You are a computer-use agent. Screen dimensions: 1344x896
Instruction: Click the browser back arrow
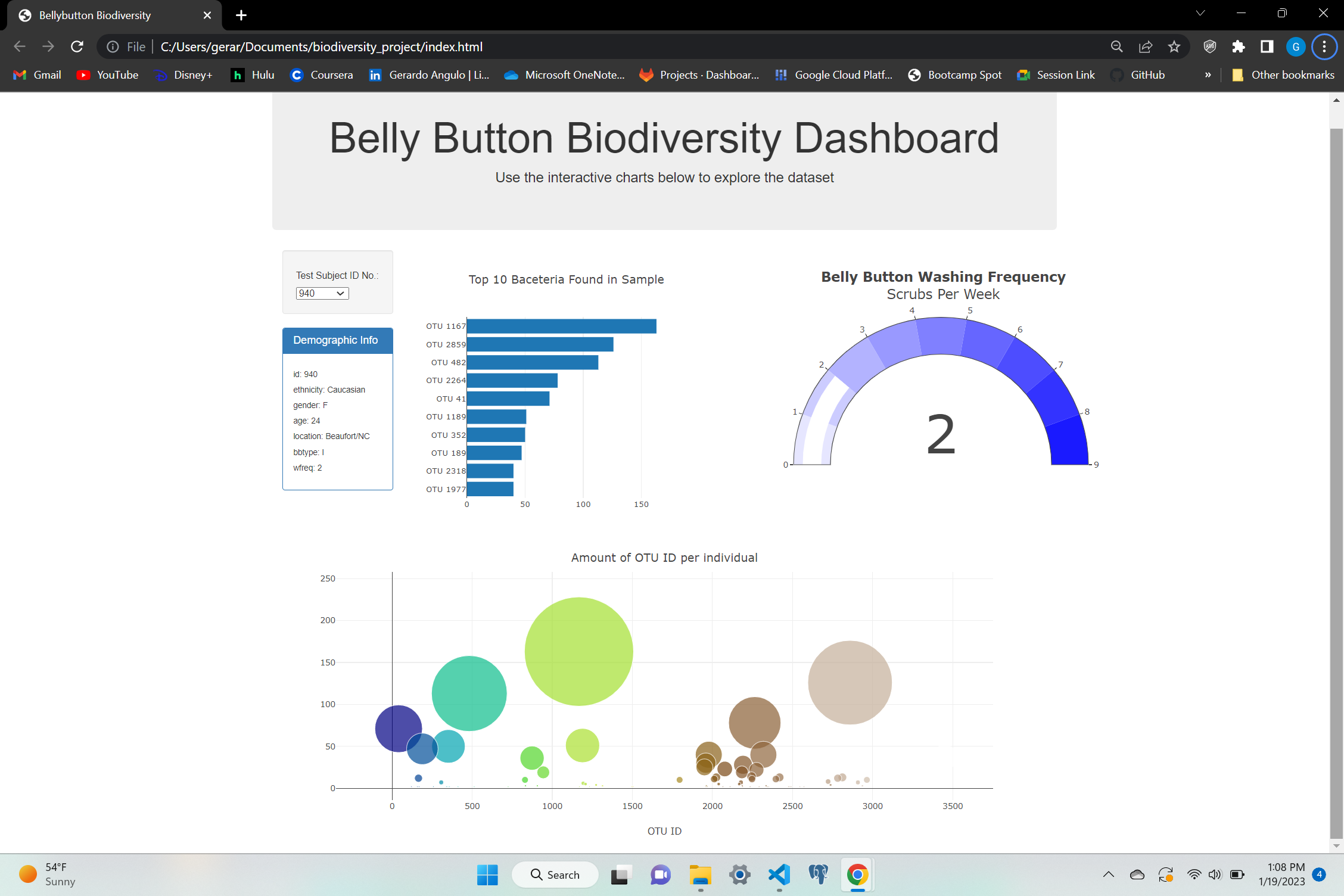pos(20,46)
